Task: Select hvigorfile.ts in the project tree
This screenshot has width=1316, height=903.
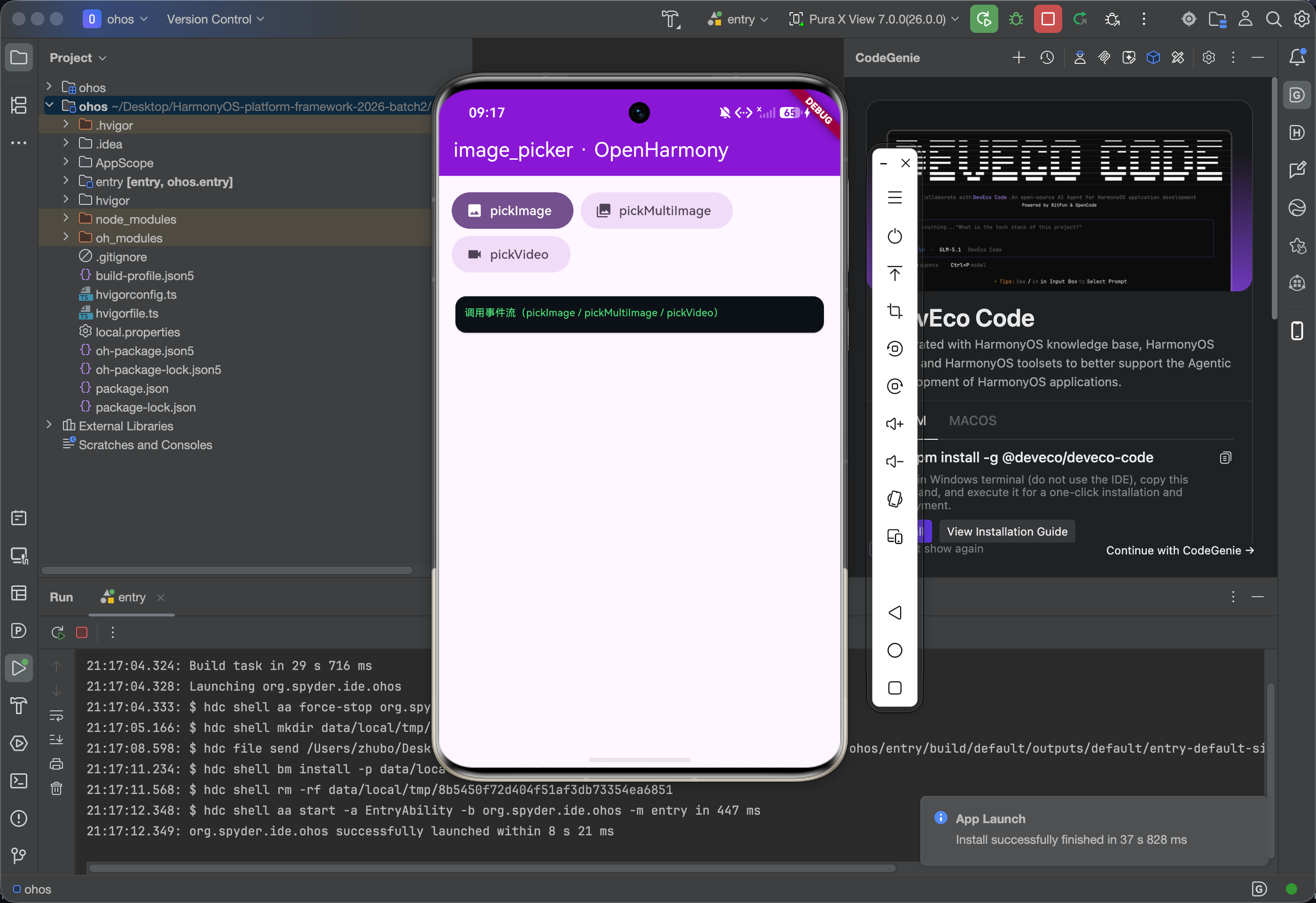Action: click(127, 313)
